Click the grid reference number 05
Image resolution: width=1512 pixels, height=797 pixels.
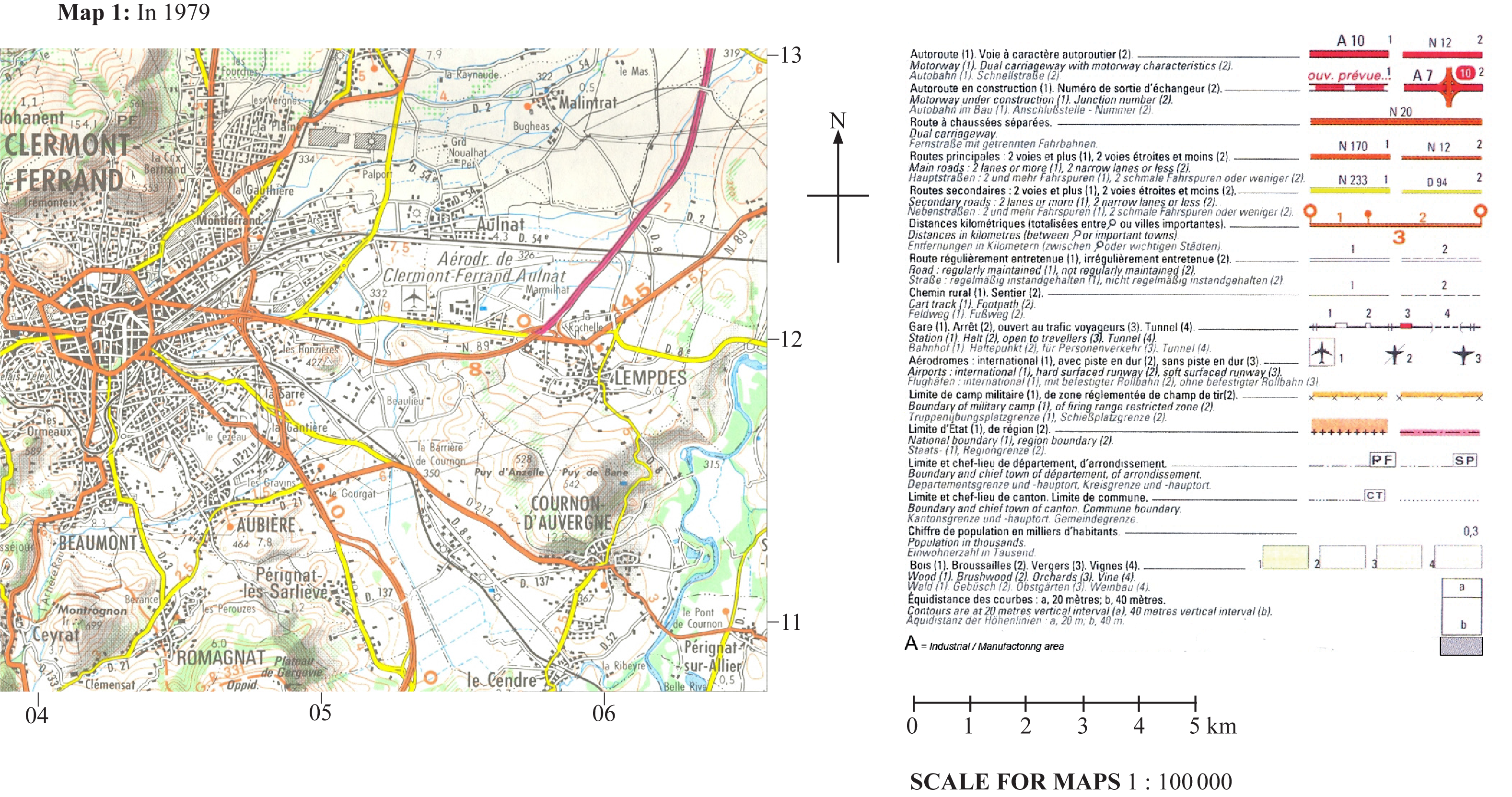[321, 713]
